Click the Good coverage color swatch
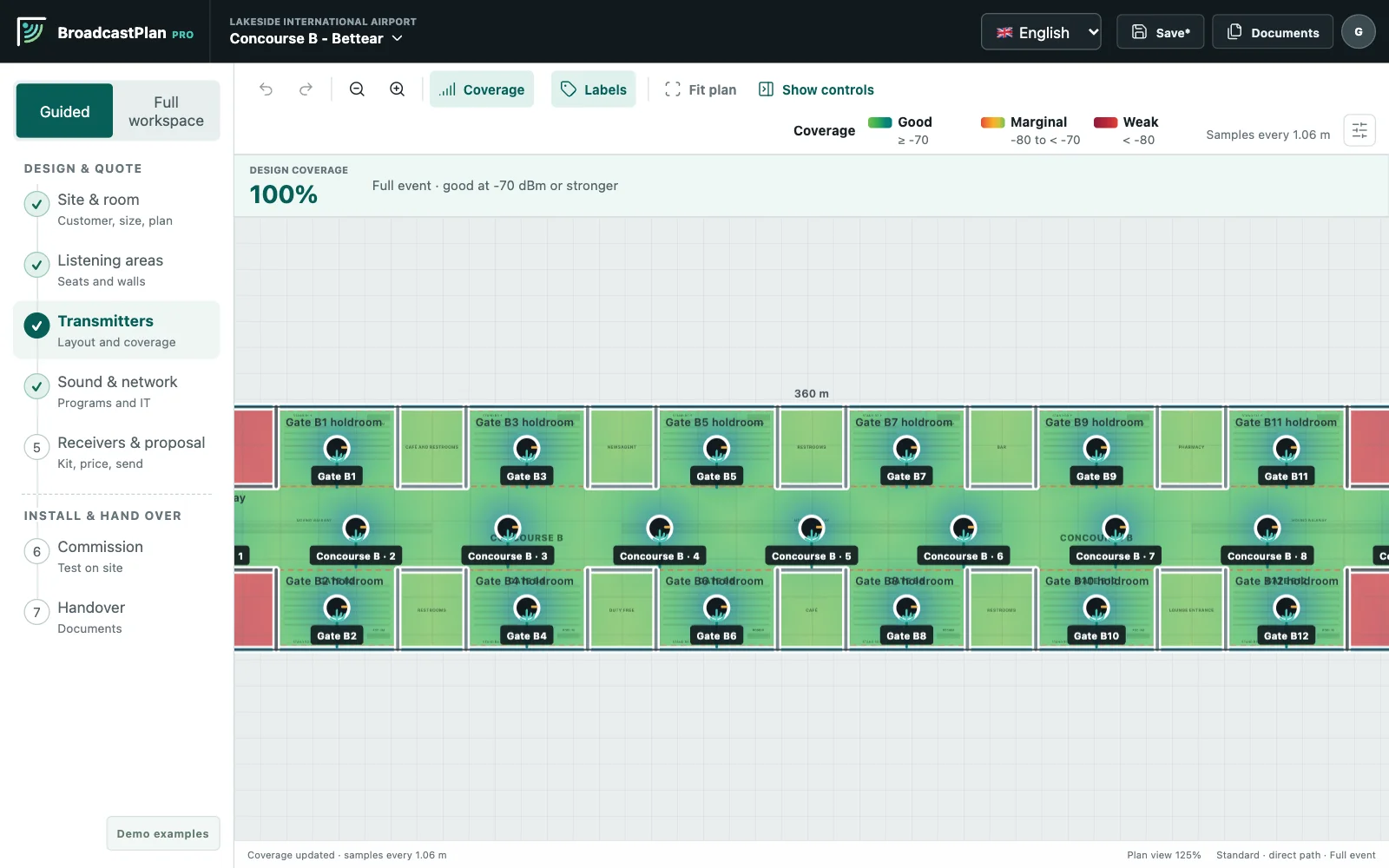The image size is (1389, 868). coord(880,122)
